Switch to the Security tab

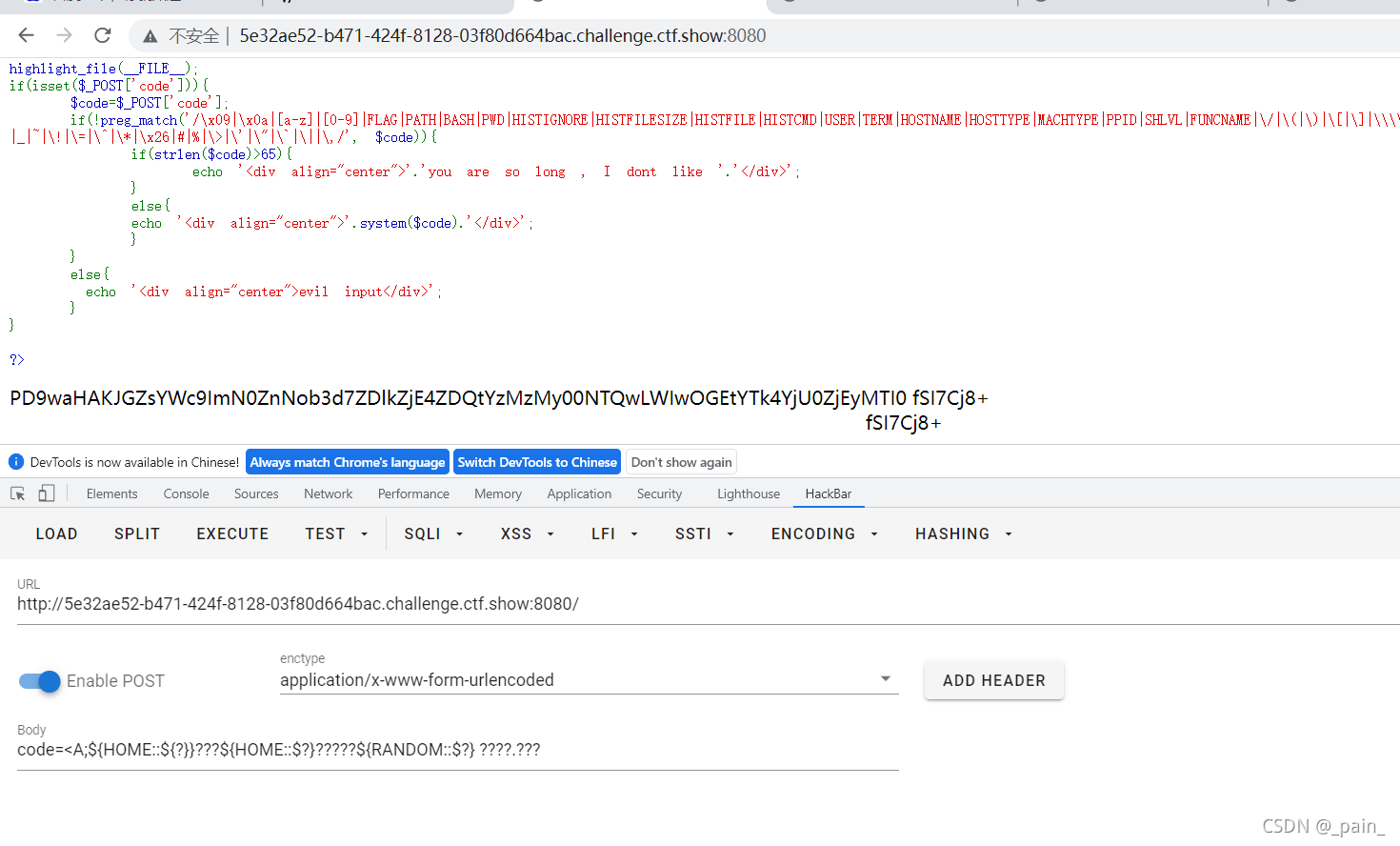[x=659, y=493]
